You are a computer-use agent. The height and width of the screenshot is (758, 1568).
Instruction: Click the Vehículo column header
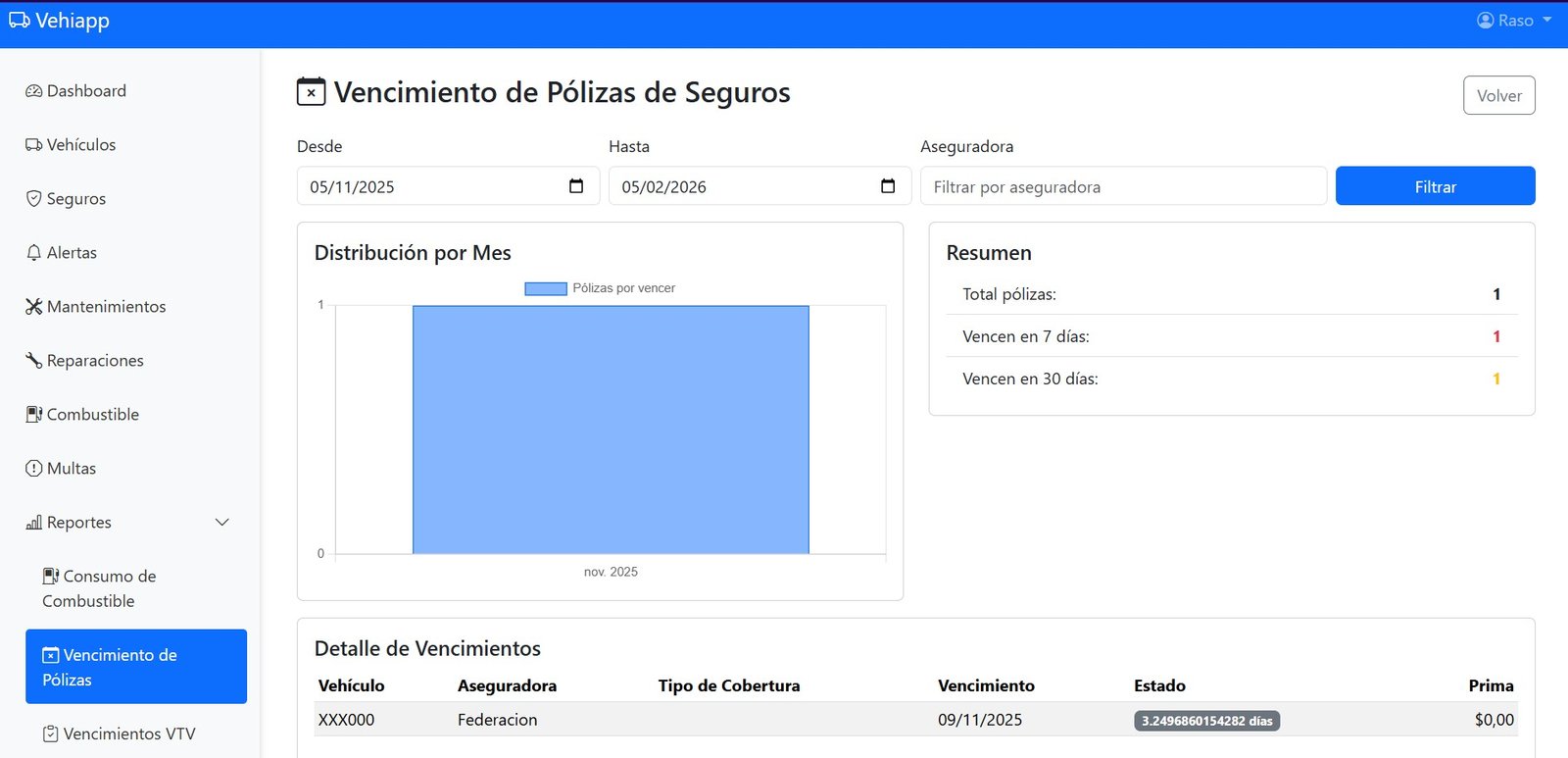point(352,685)
